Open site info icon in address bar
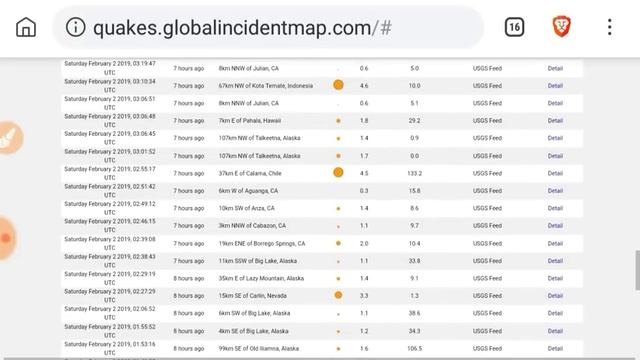 pyautogui.click(x=76, y=27)
